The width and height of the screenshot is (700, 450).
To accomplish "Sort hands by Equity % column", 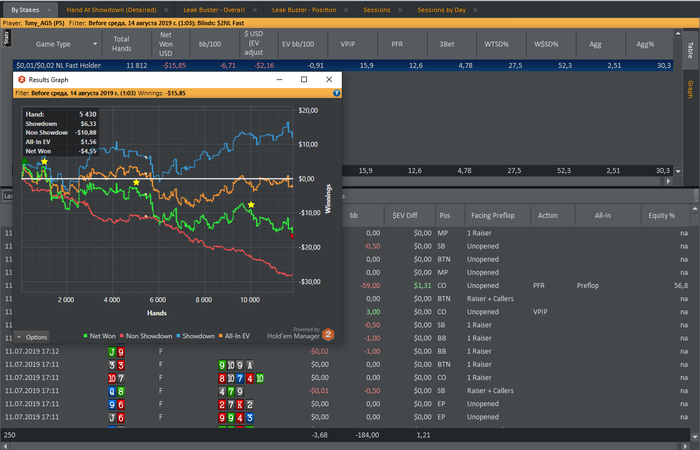I will (x=661, y=215).
